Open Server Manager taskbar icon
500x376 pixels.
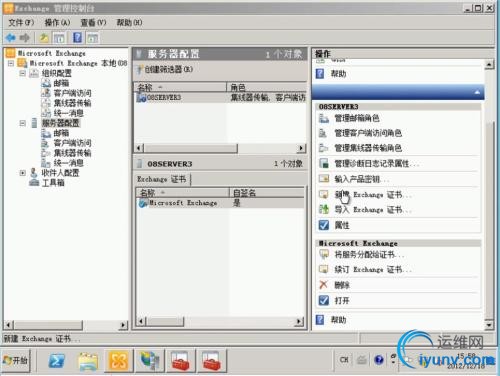(x=150, y=360)
